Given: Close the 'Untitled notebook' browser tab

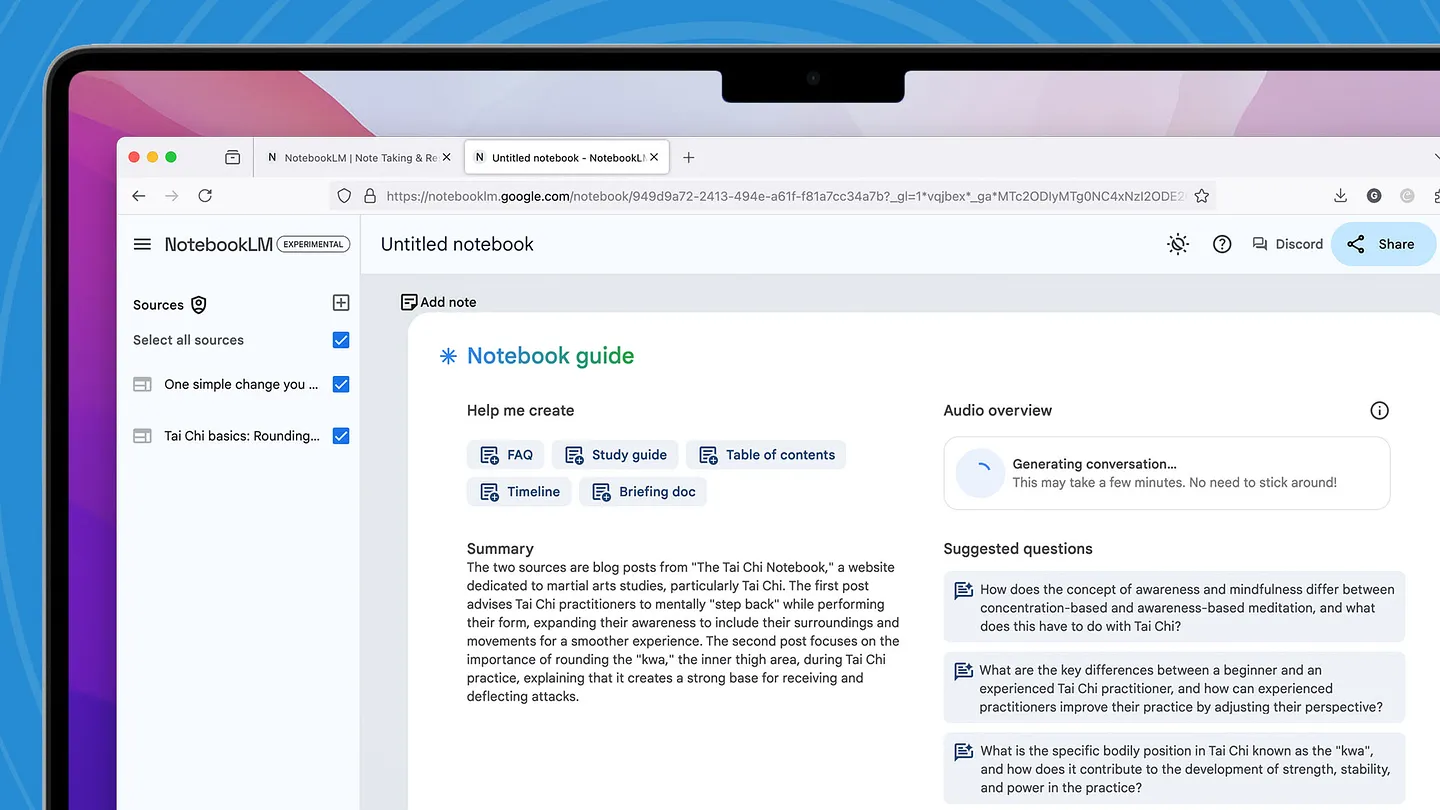Looking at the screenshot, I should [655, 157].
